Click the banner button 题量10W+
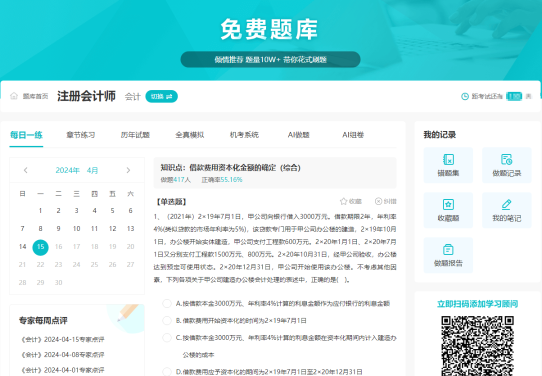 [x=270, y=59]
